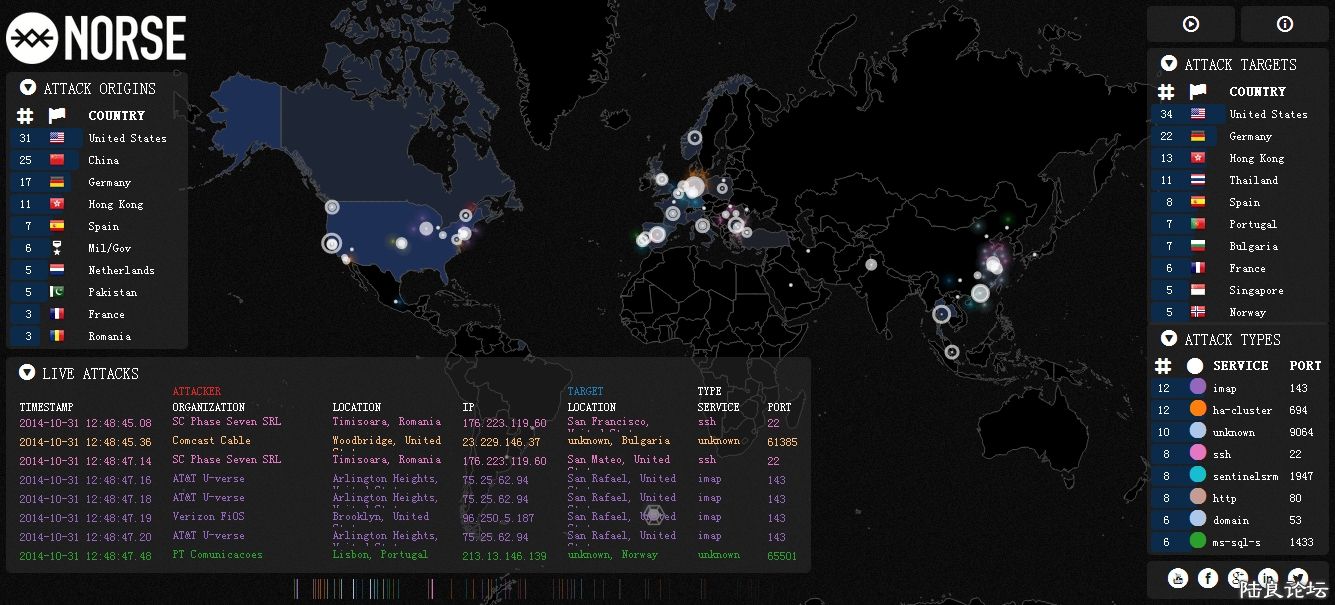The height and width of the screenshot is (605, 1335).
Task: Click the LinkedIn share icon
Action: [x=1268, y=578]
